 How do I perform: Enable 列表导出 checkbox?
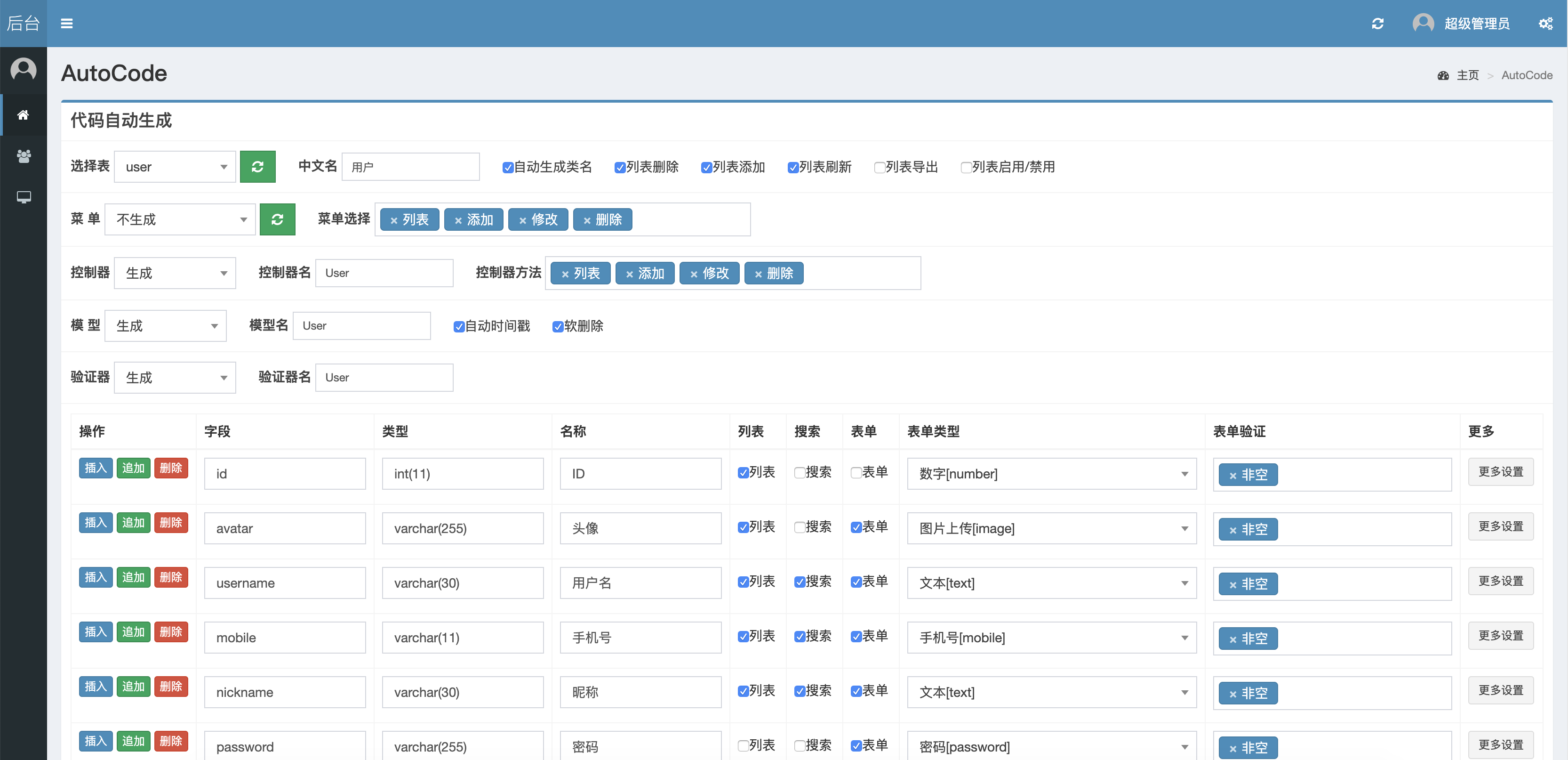tap(879, 168)
